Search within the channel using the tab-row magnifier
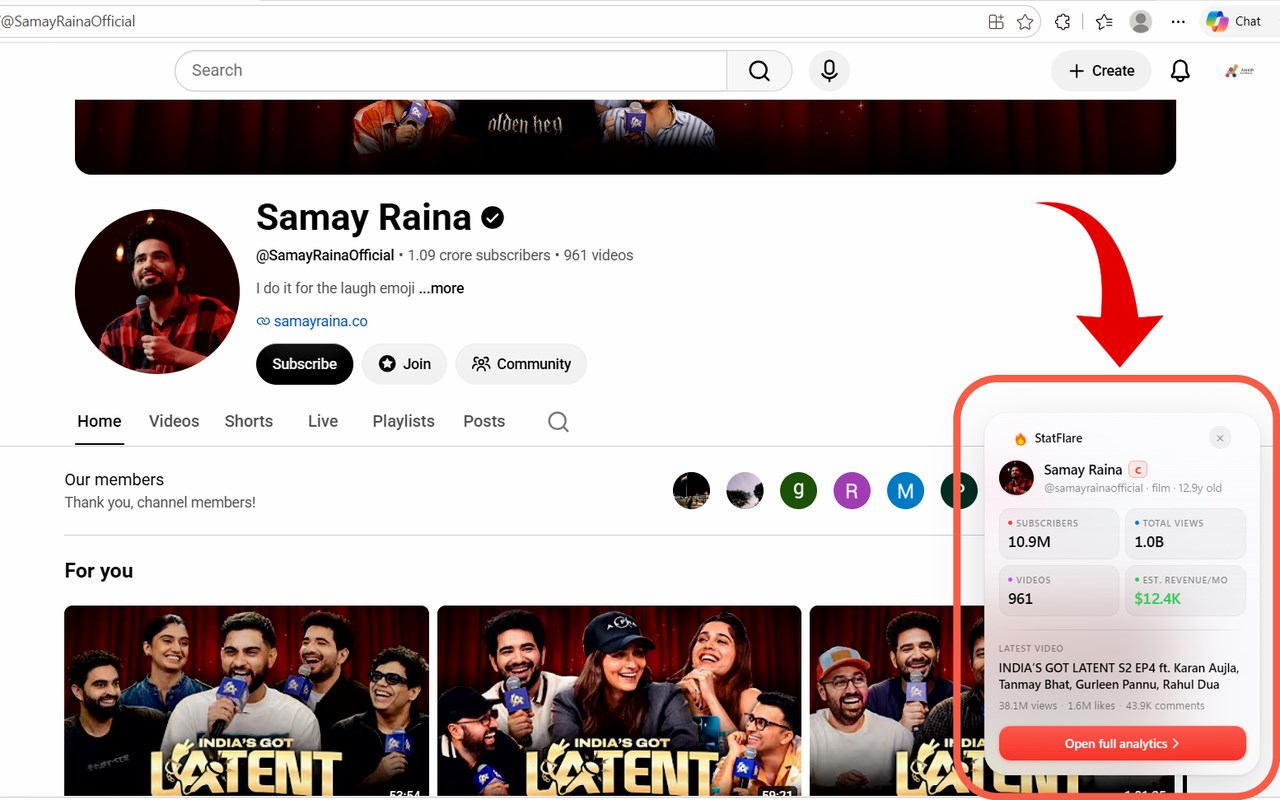The width and height of the screenshot is (1280, 800). click(558, 422)
